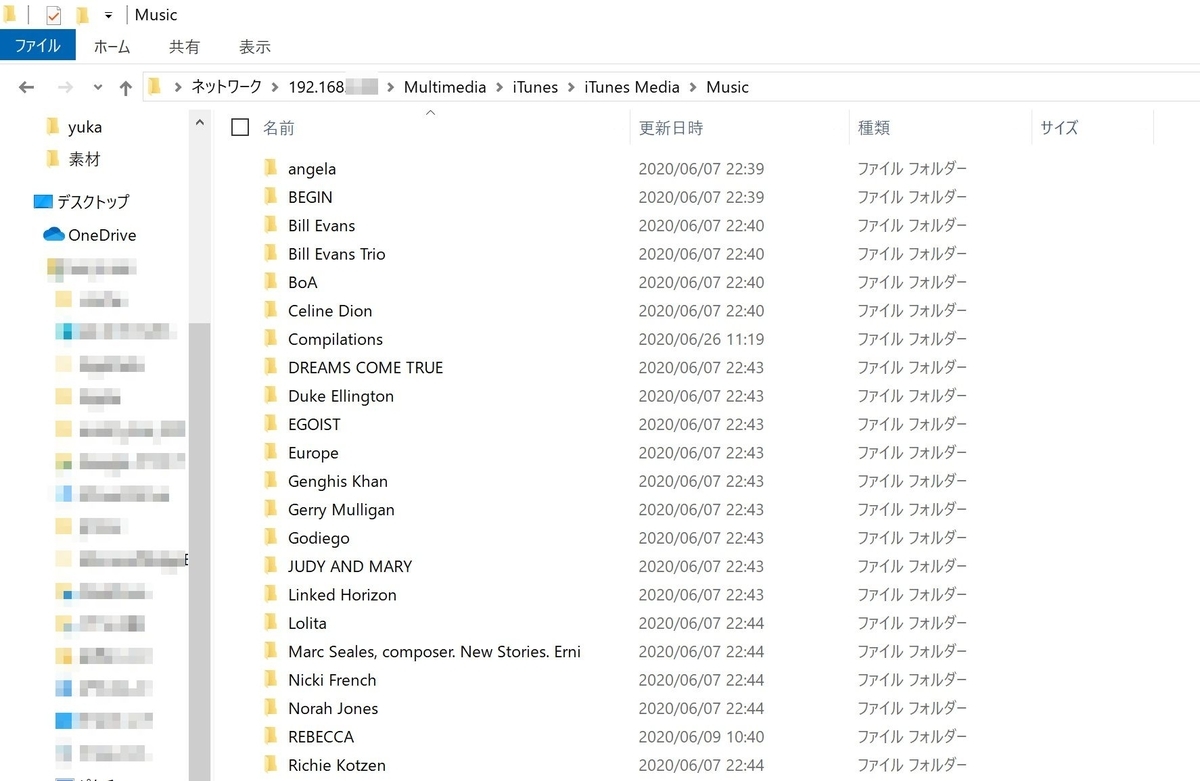Screen dimensions: 1200x781
Task: Click the properties checkmark icon in title bar
Action: [x=53, y=15]
